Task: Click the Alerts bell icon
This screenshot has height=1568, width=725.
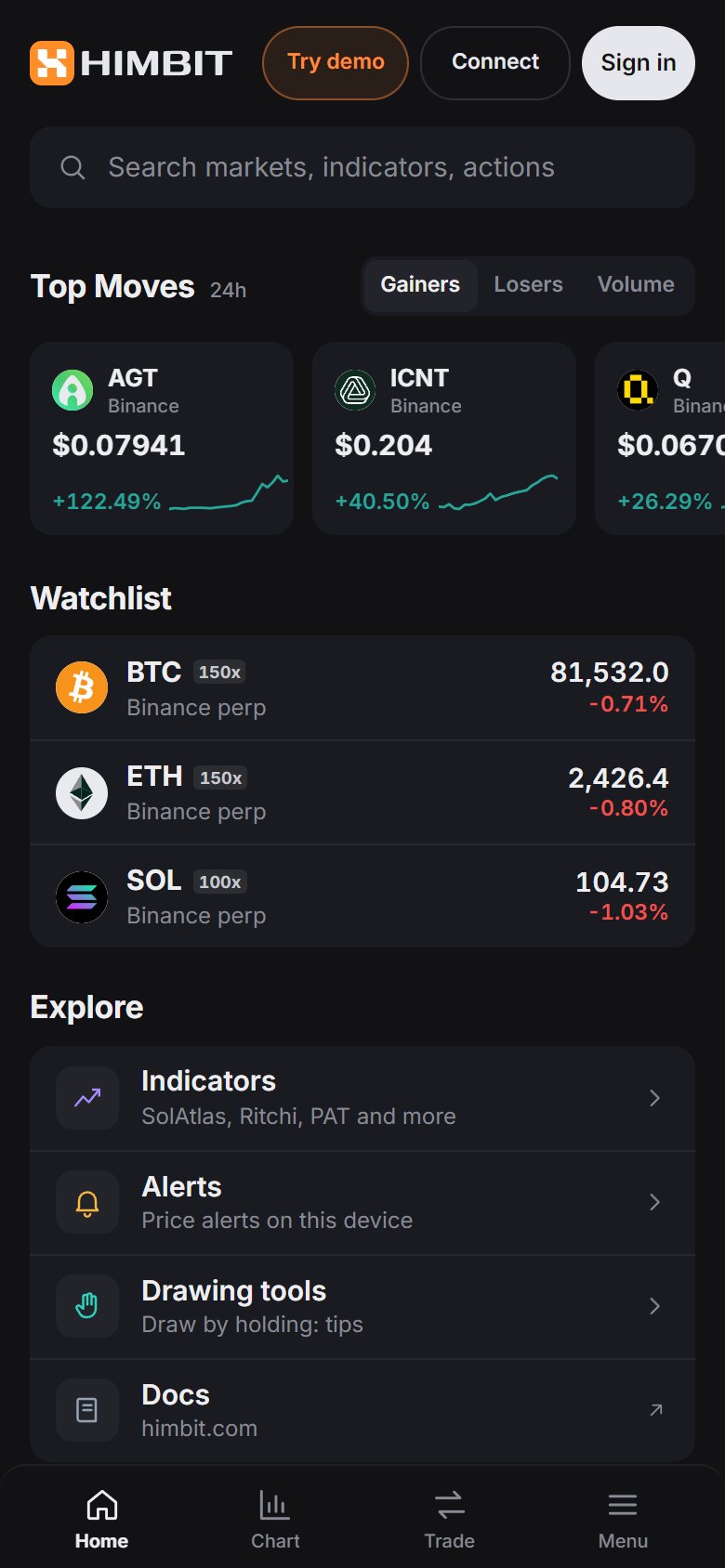Action: [x=87, y=1203]
